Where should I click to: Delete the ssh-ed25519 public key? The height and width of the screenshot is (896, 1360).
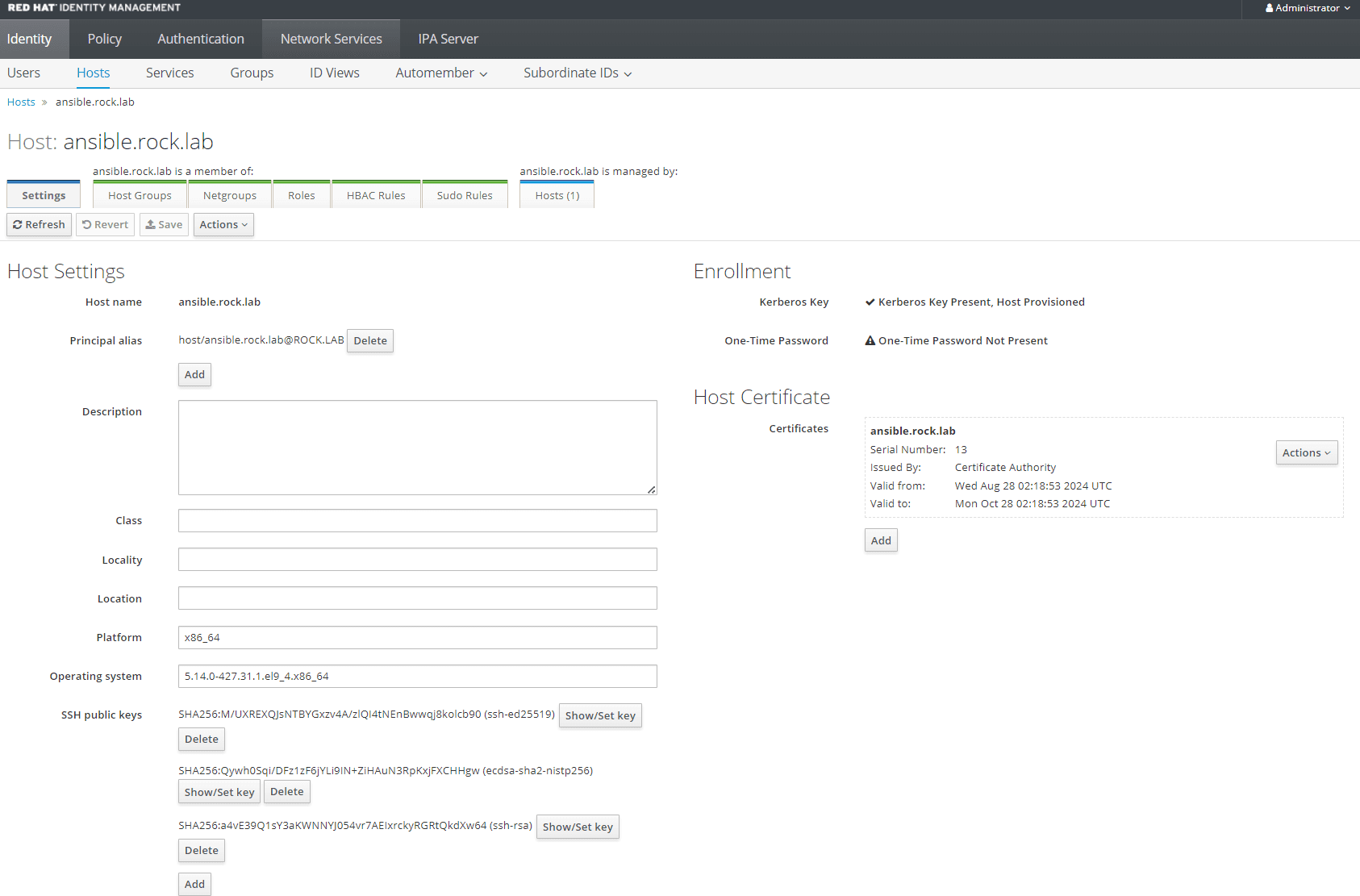pos(202,739)
